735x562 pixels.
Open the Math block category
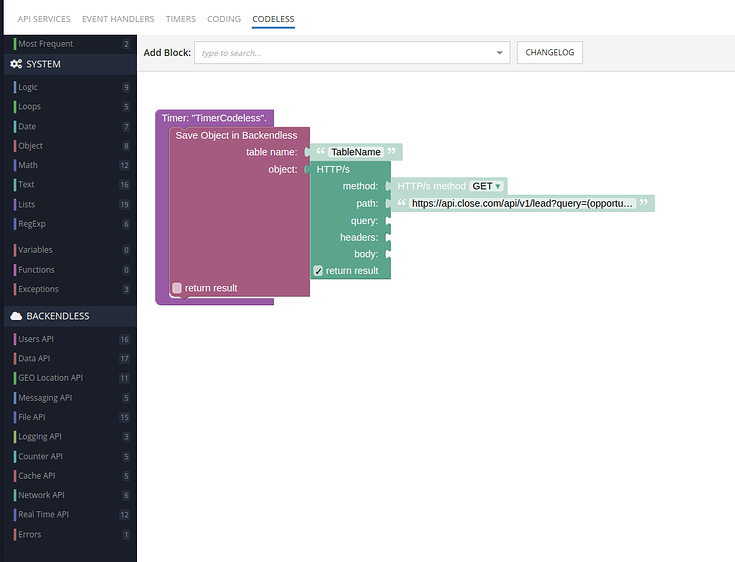coord(70,165)
